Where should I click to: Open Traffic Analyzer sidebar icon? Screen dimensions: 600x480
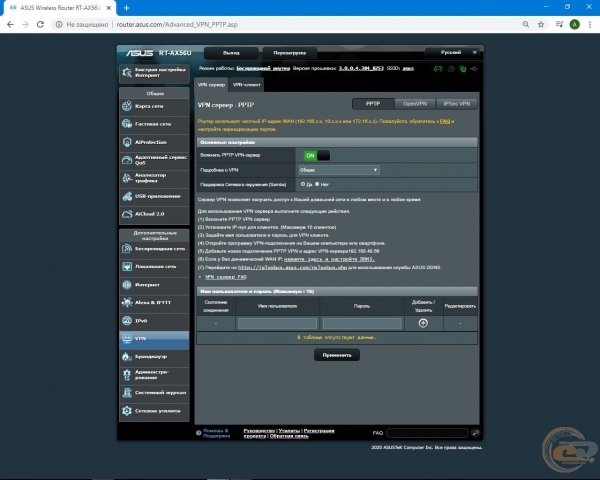(x=127, y=178)
